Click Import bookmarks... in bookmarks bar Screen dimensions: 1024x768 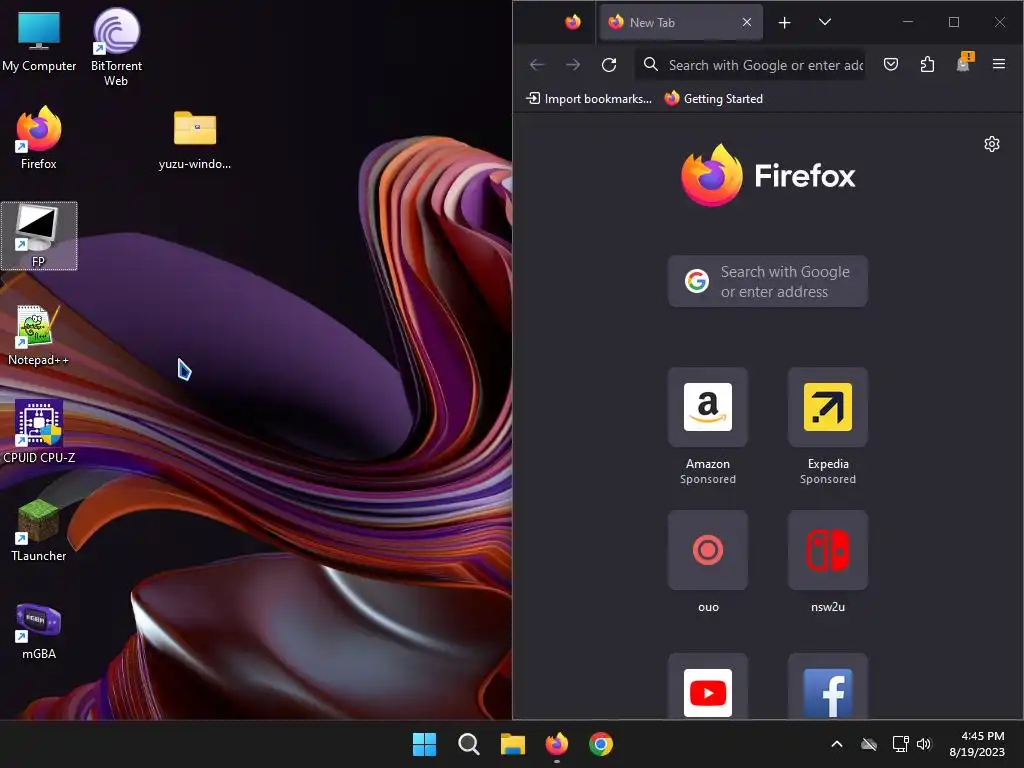click(x=589, y=99)
